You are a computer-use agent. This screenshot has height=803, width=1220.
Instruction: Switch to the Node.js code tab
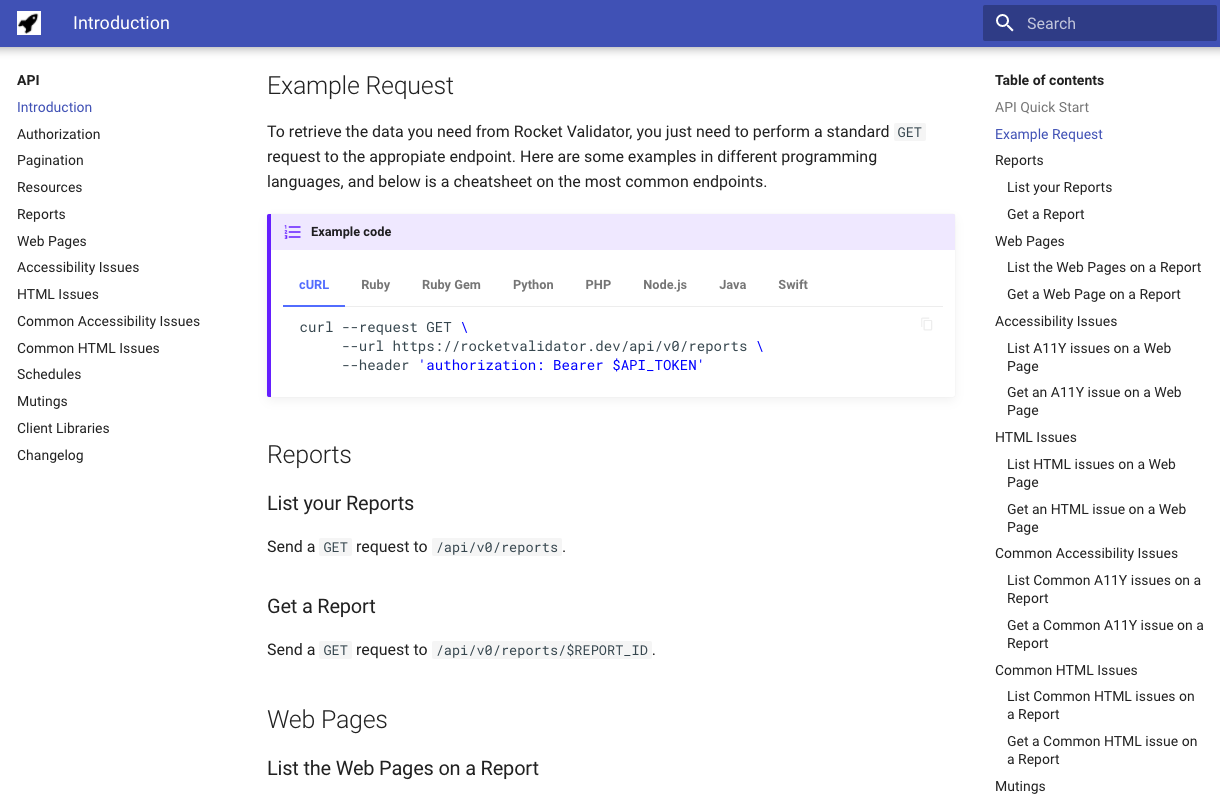click(x=665, y=285)
